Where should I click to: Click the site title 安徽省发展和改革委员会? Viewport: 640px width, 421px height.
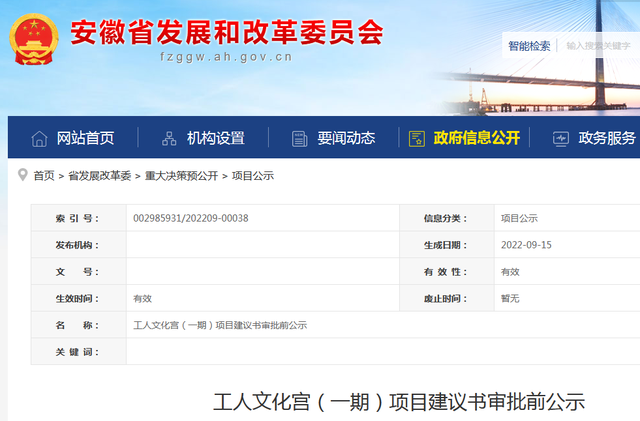[x=227, y=32]
